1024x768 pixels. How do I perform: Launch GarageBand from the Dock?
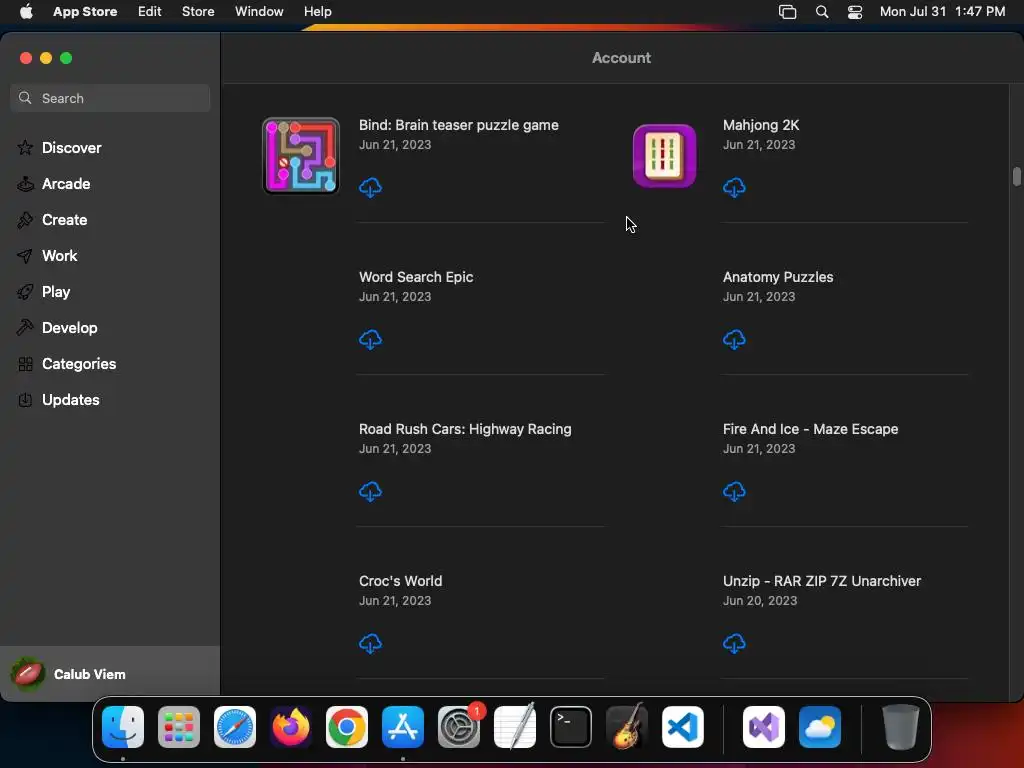pyautogui.click(x=627, y=727)
